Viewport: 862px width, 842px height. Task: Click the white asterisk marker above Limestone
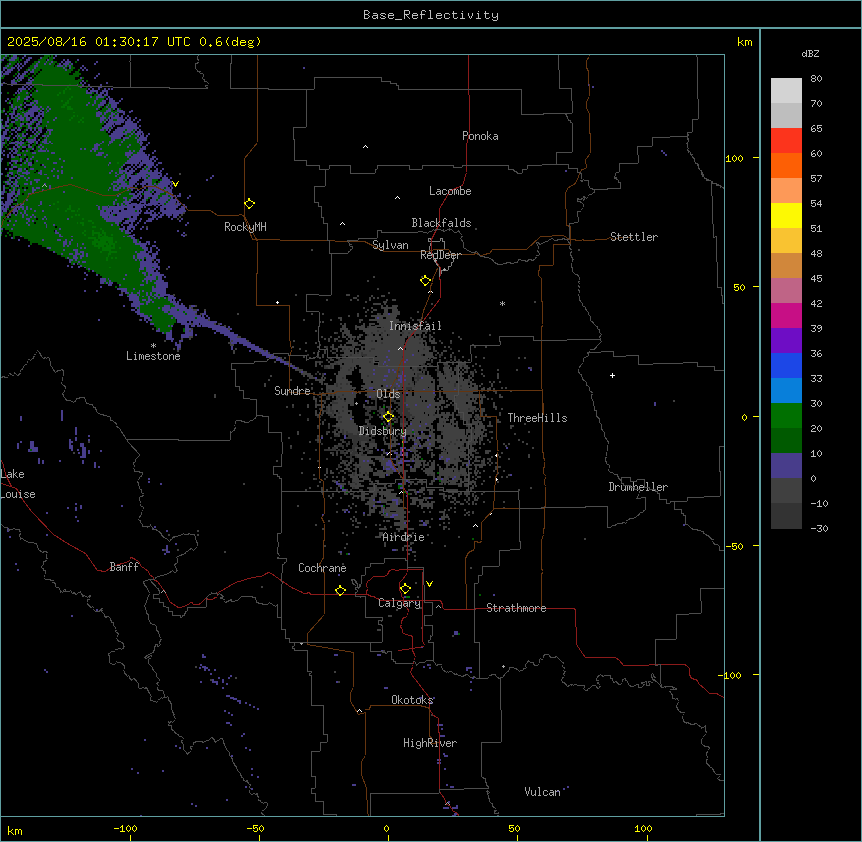[153, 346]
